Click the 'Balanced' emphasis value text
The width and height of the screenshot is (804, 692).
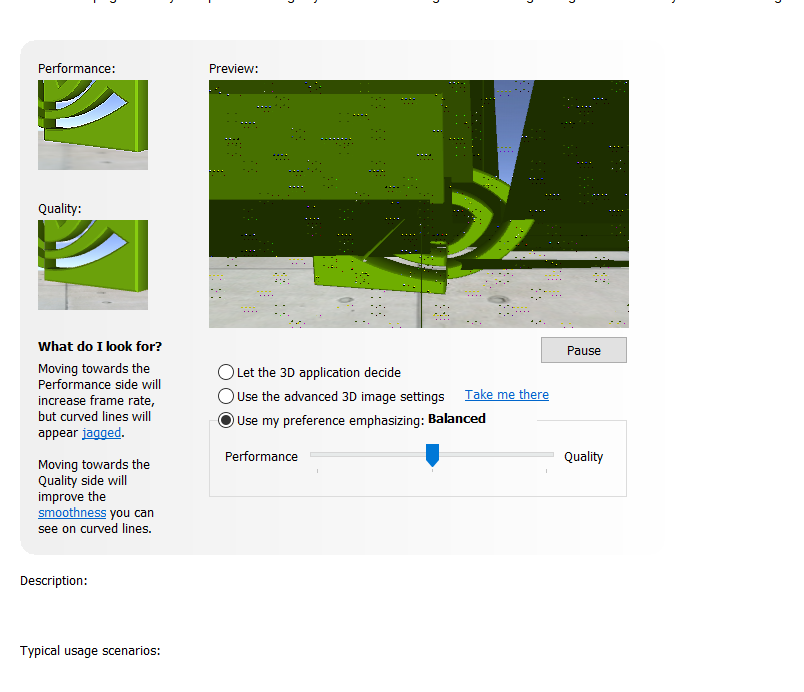(x=457, y=418)
